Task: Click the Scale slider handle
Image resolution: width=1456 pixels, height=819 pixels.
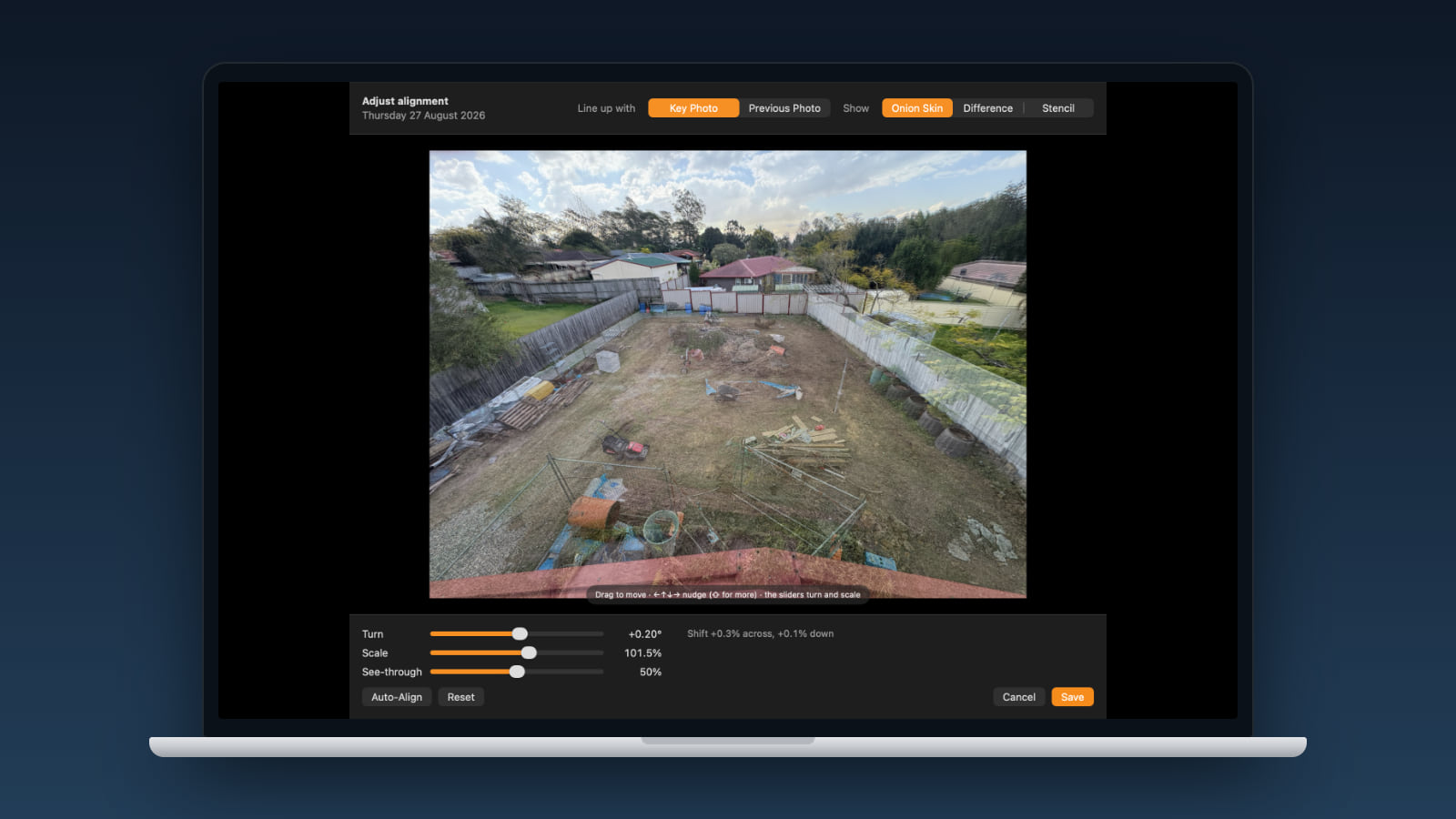Action: click(x=529, y=652)
